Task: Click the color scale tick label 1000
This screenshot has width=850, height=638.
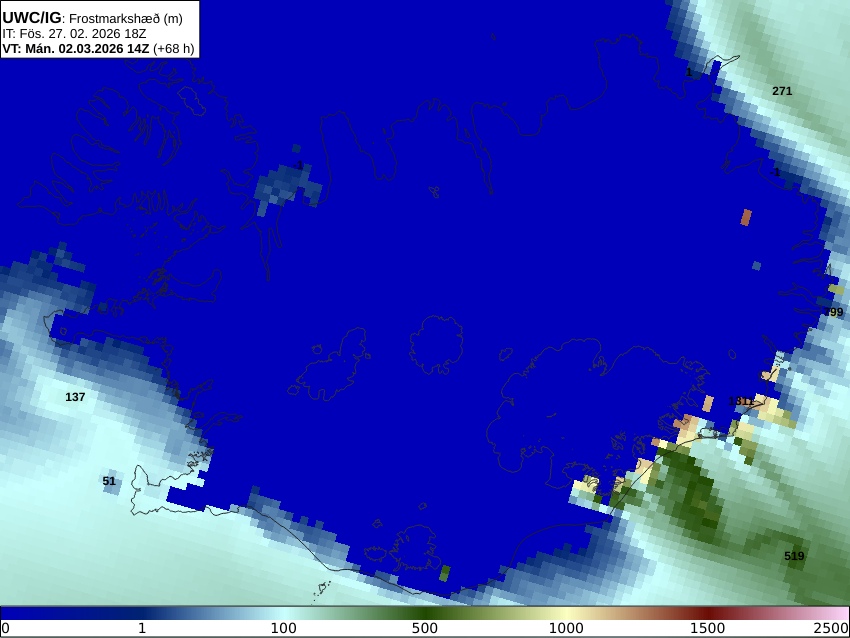Action: 566,628
